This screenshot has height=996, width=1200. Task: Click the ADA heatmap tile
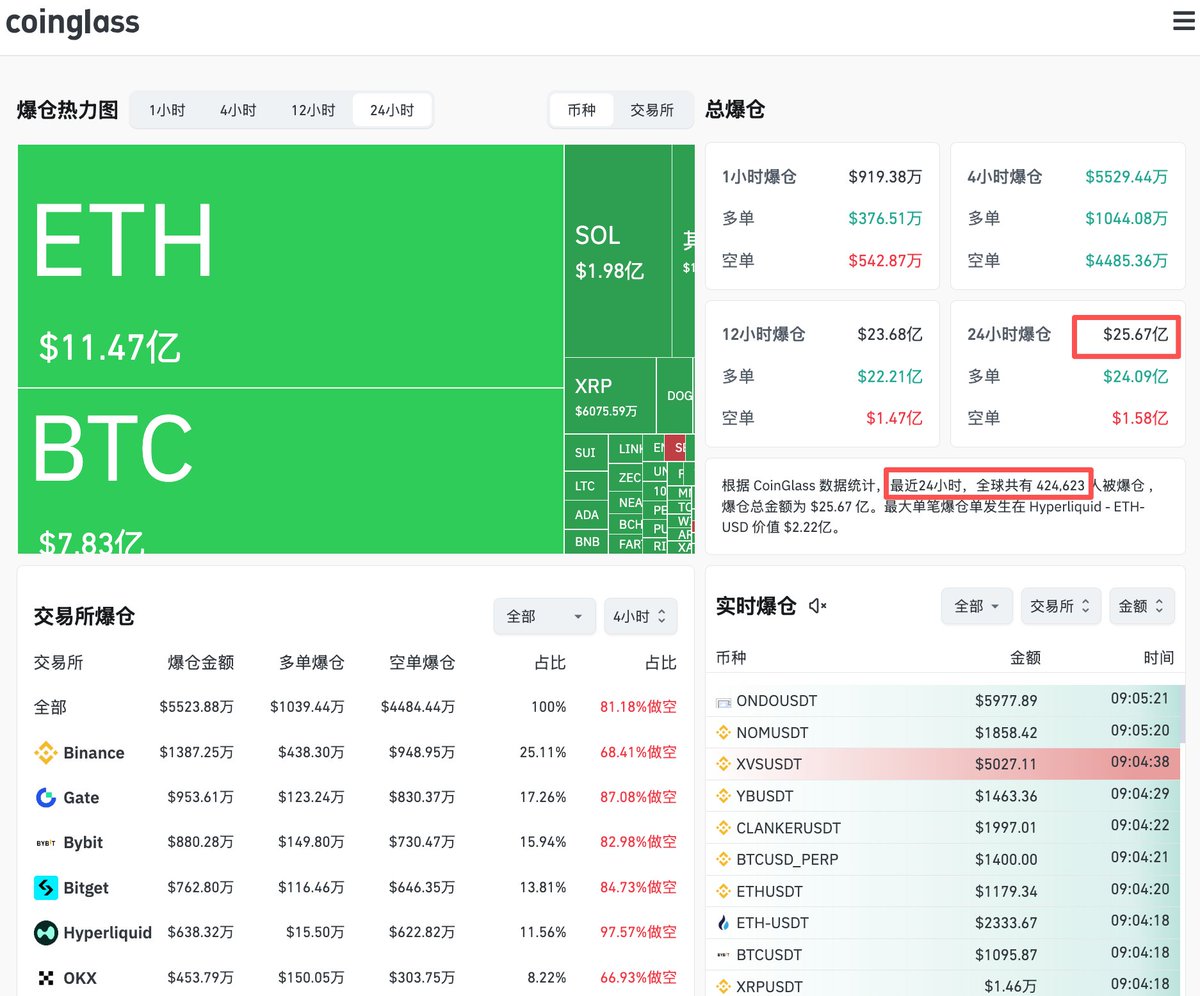[x=586, y=515]
